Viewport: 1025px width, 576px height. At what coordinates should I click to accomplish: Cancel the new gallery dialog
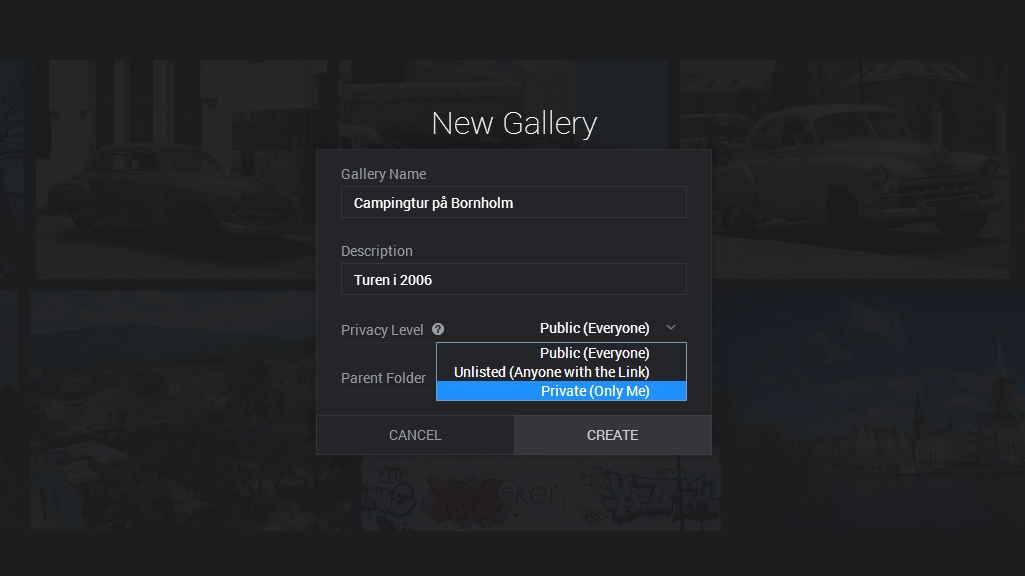(415, 435)
